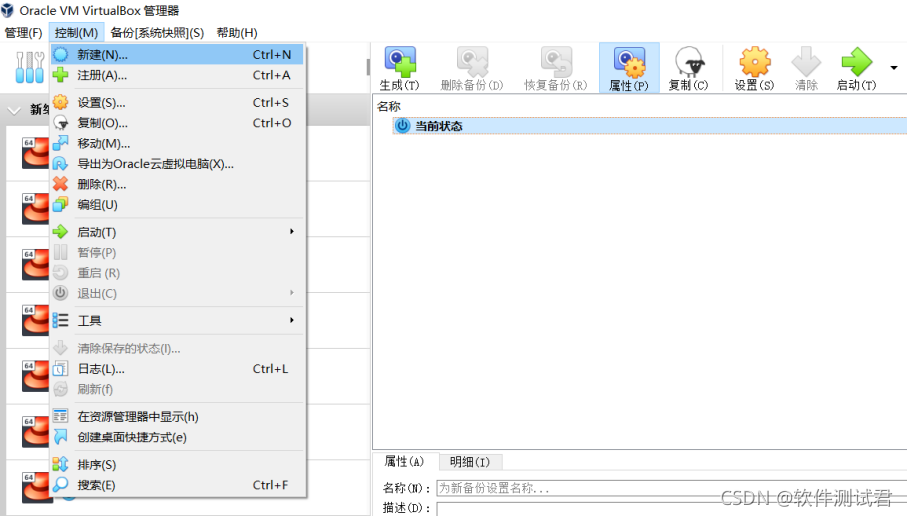
Task: Click the 复制(C) clone sheep icon
Action: pos(689,61)
